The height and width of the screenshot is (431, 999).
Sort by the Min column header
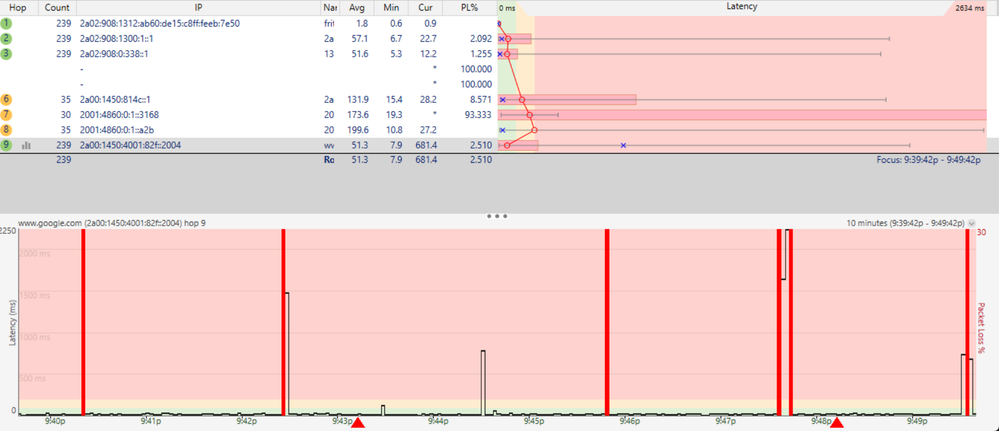[391, 6]
